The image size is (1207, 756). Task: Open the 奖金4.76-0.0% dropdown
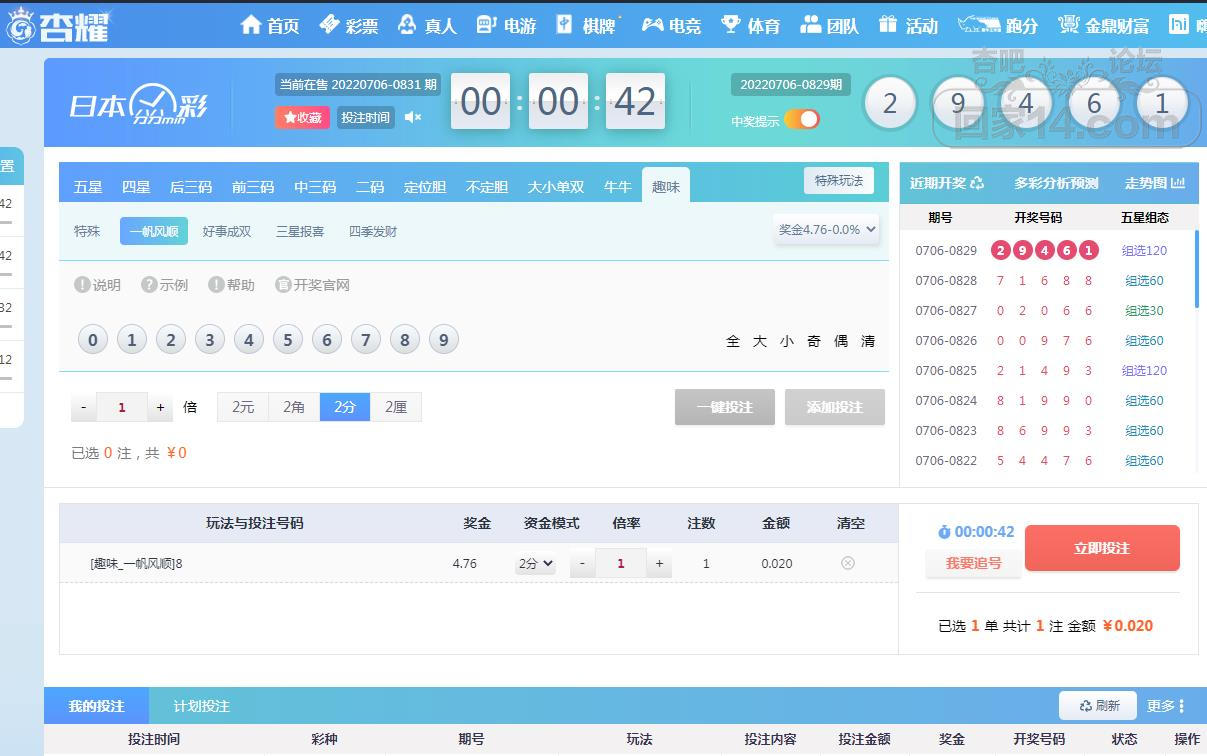click(x=827, y=229)
